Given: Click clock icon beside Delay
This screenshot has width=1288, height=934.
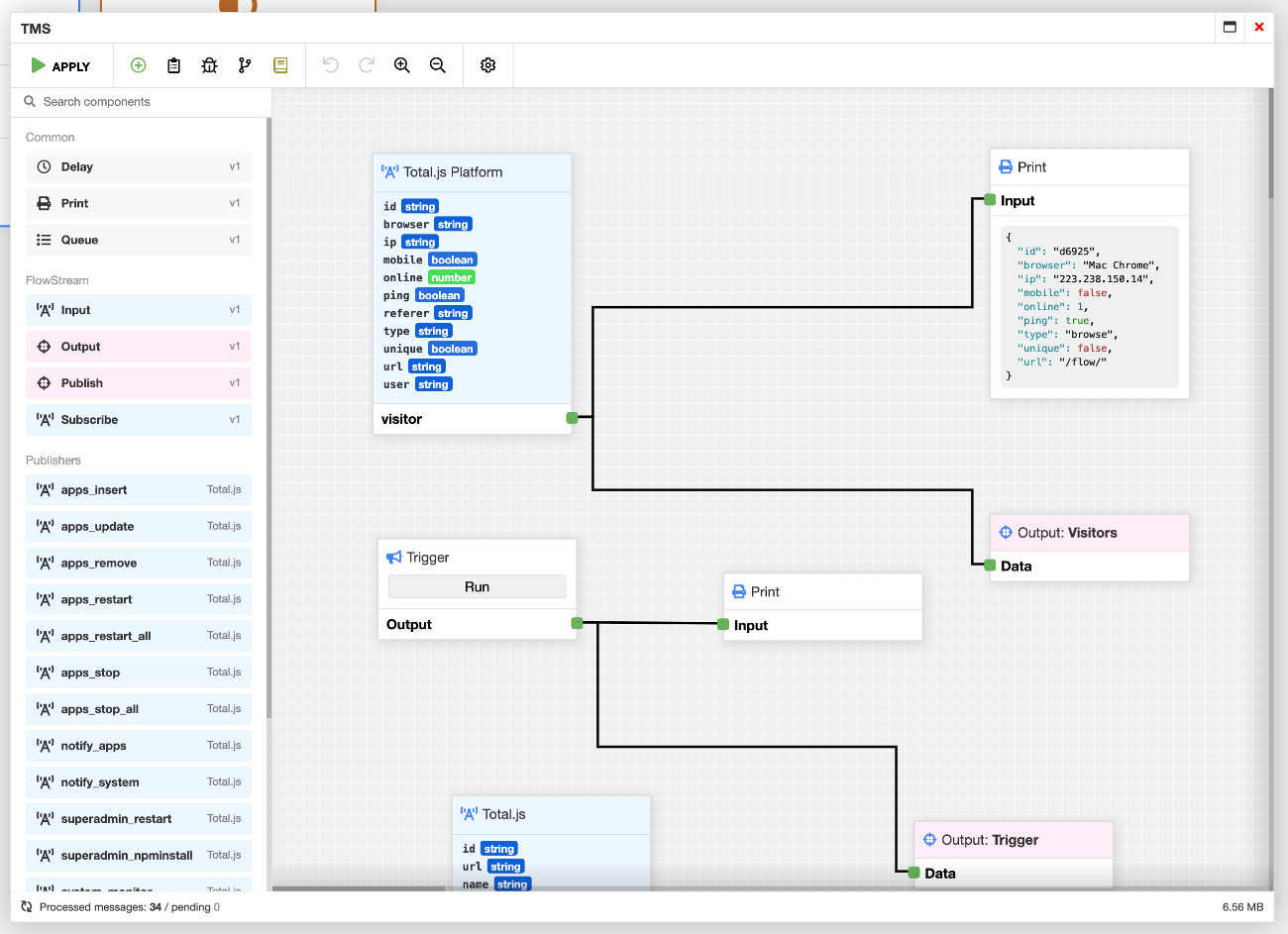Looking at the screenshot, I should (44, 166).
